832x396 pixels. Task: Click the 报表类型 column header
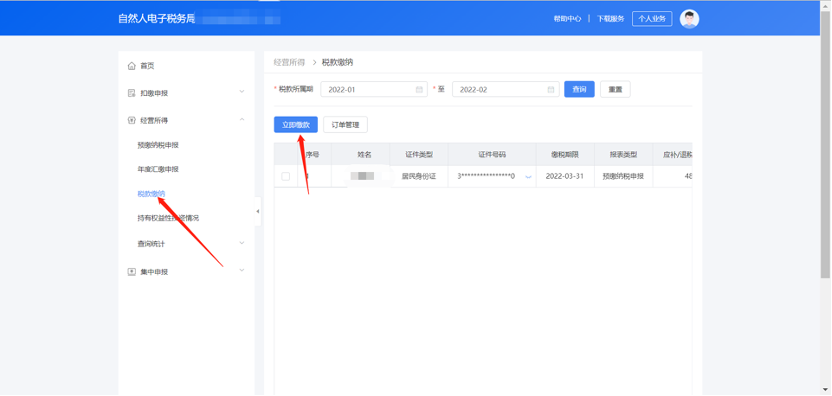click(x=623, y=154)
